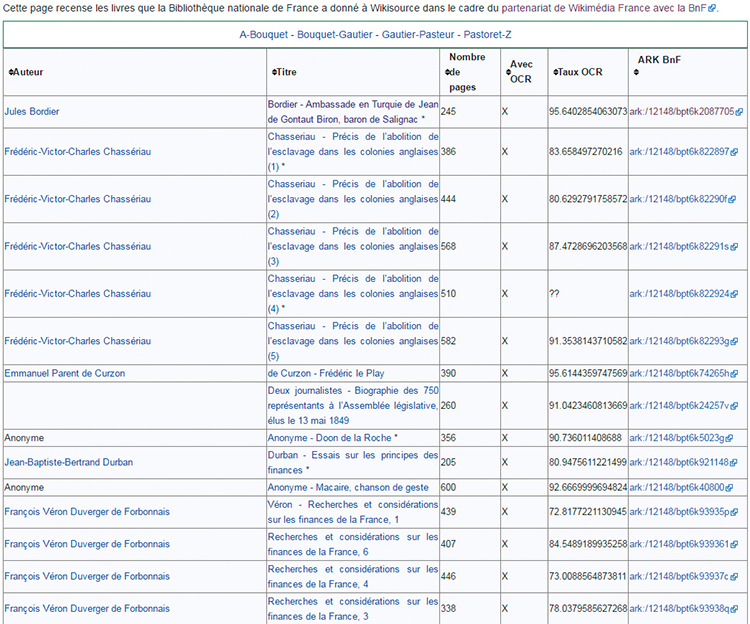750x624 pixels.
Task: Open ARK link ark:/12148/bpt6k2087705
Action: click(682, 111)
